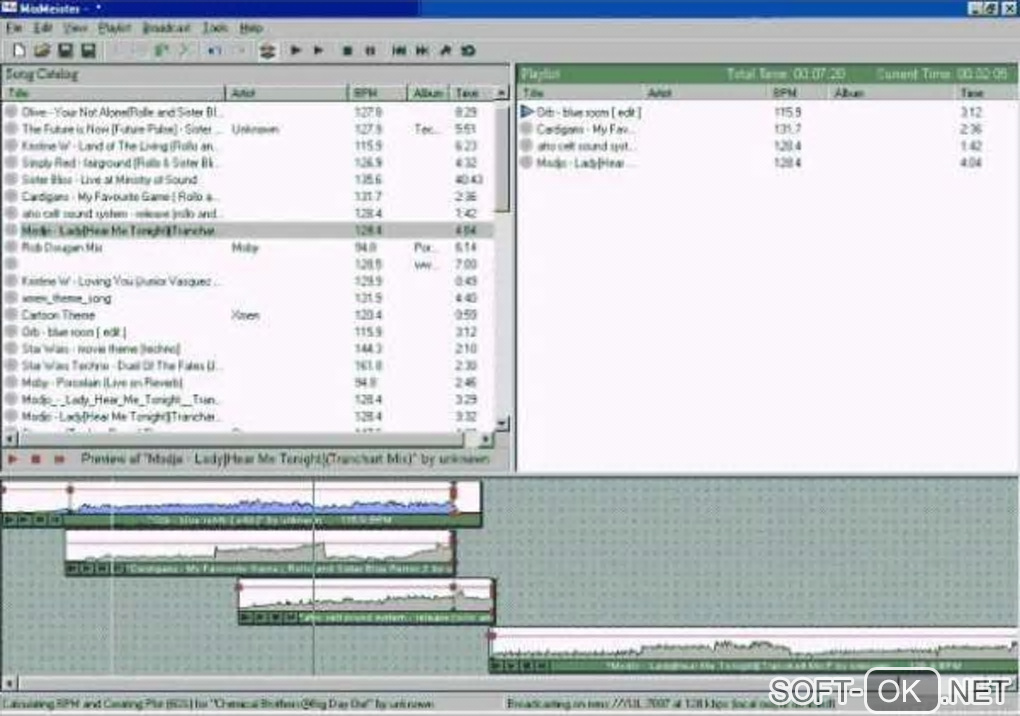1020x716 pixels.
Task: Select "The Future is Now" song row
Action: [247, 129]
